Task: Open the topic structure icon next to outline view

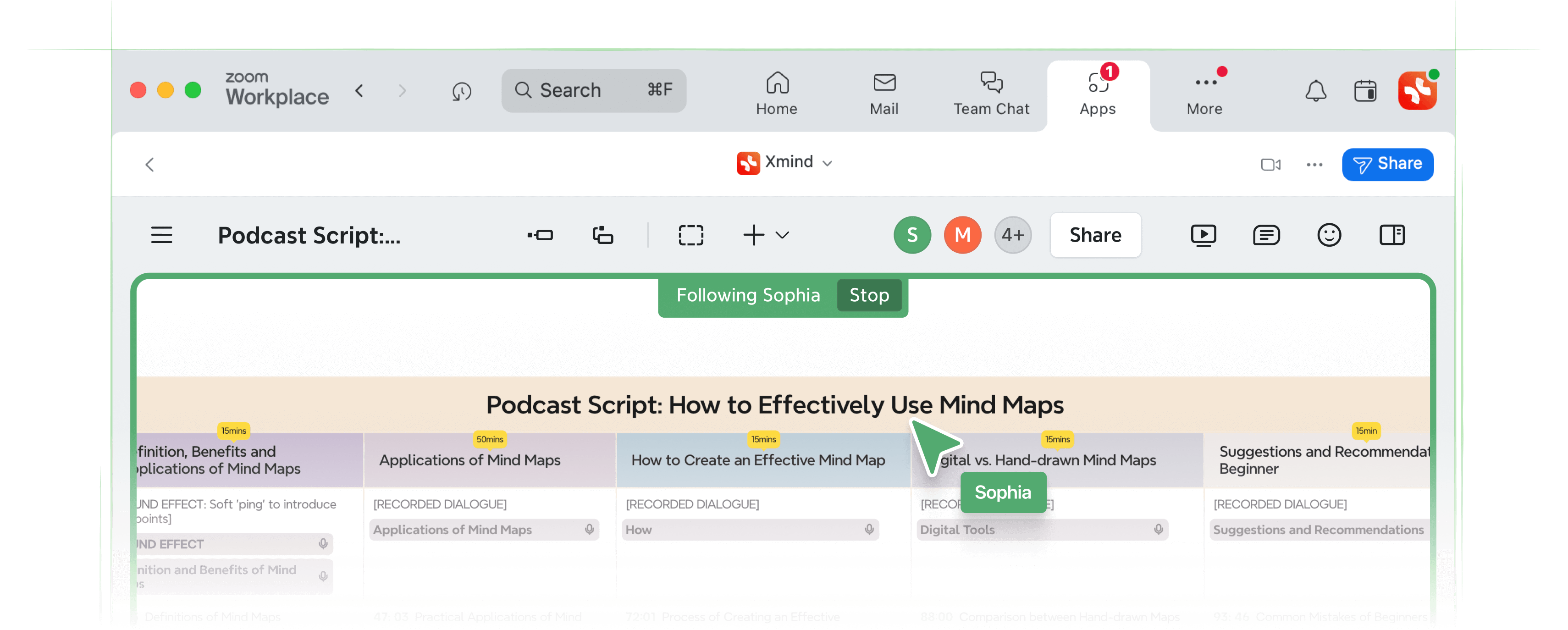Action: 602,235
